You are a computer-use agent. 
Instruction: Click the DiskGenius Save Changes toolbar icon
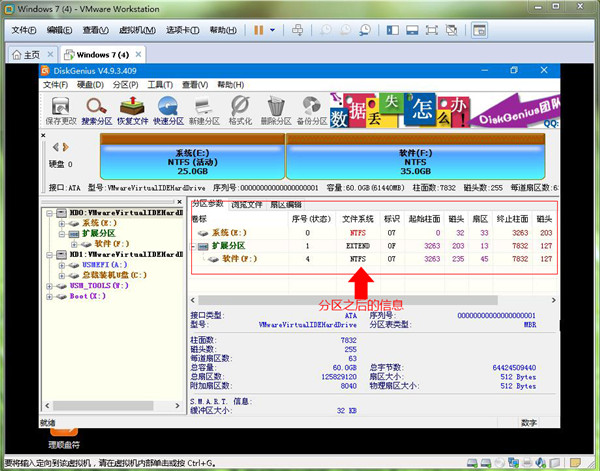[x=61, y=110]
